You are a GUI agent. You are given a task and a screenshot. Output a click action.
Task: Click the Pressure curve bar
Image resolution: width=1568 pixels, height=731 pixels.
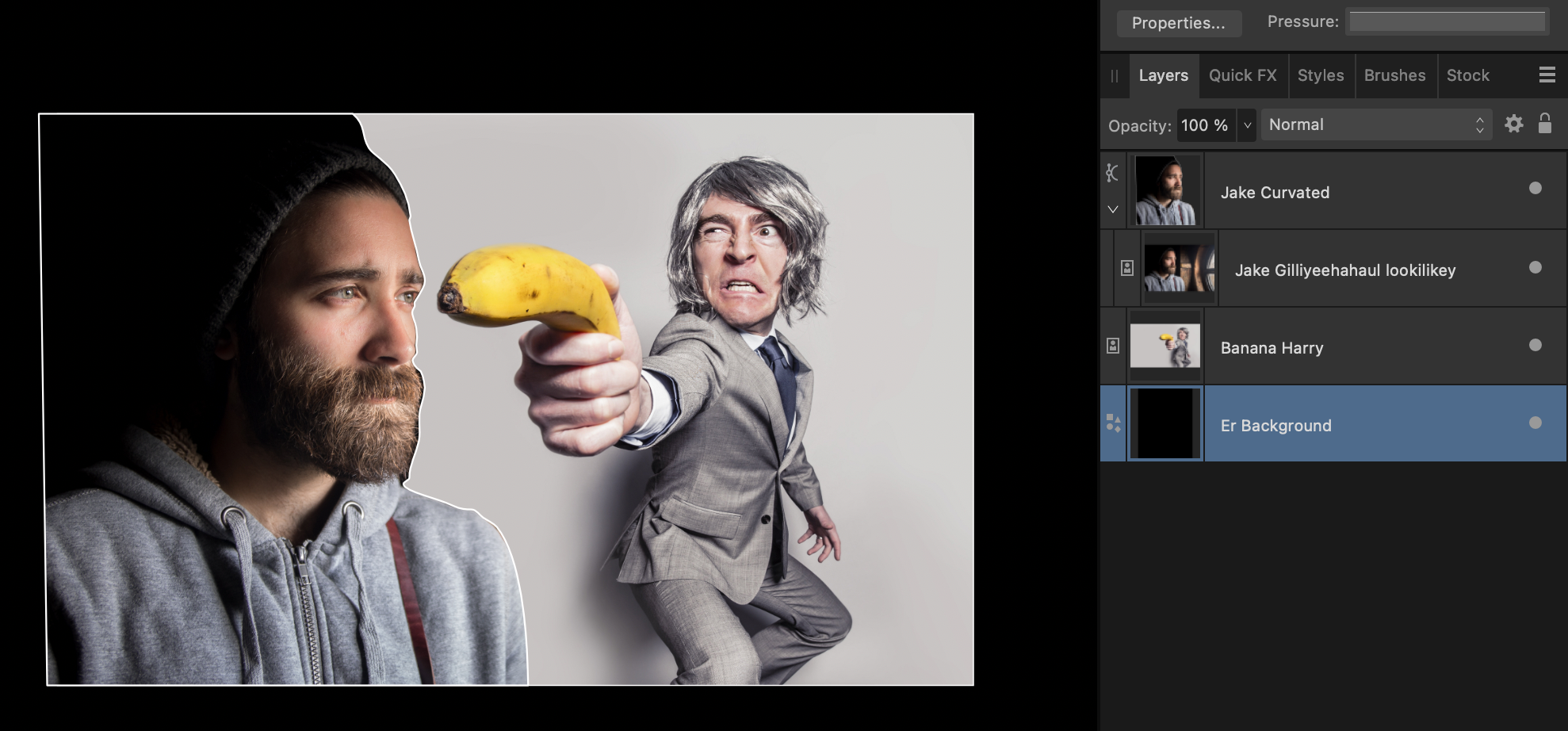click(x=1448, y=22)
